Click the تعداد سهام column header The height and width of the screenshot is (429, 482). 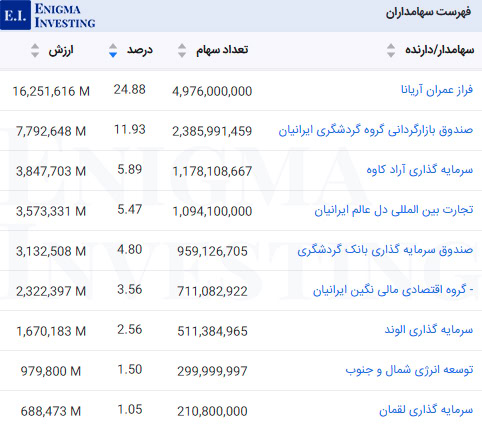click(222, 50)
